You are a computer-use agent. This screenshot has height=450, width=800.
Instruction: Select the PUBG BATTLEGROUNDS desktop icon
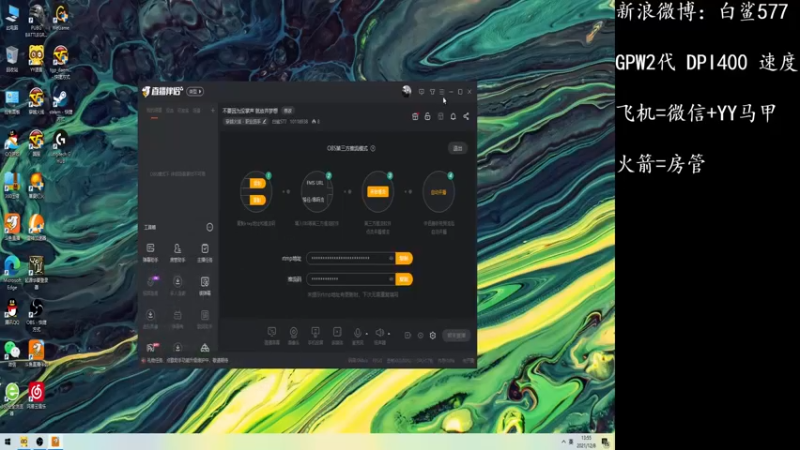36,19
